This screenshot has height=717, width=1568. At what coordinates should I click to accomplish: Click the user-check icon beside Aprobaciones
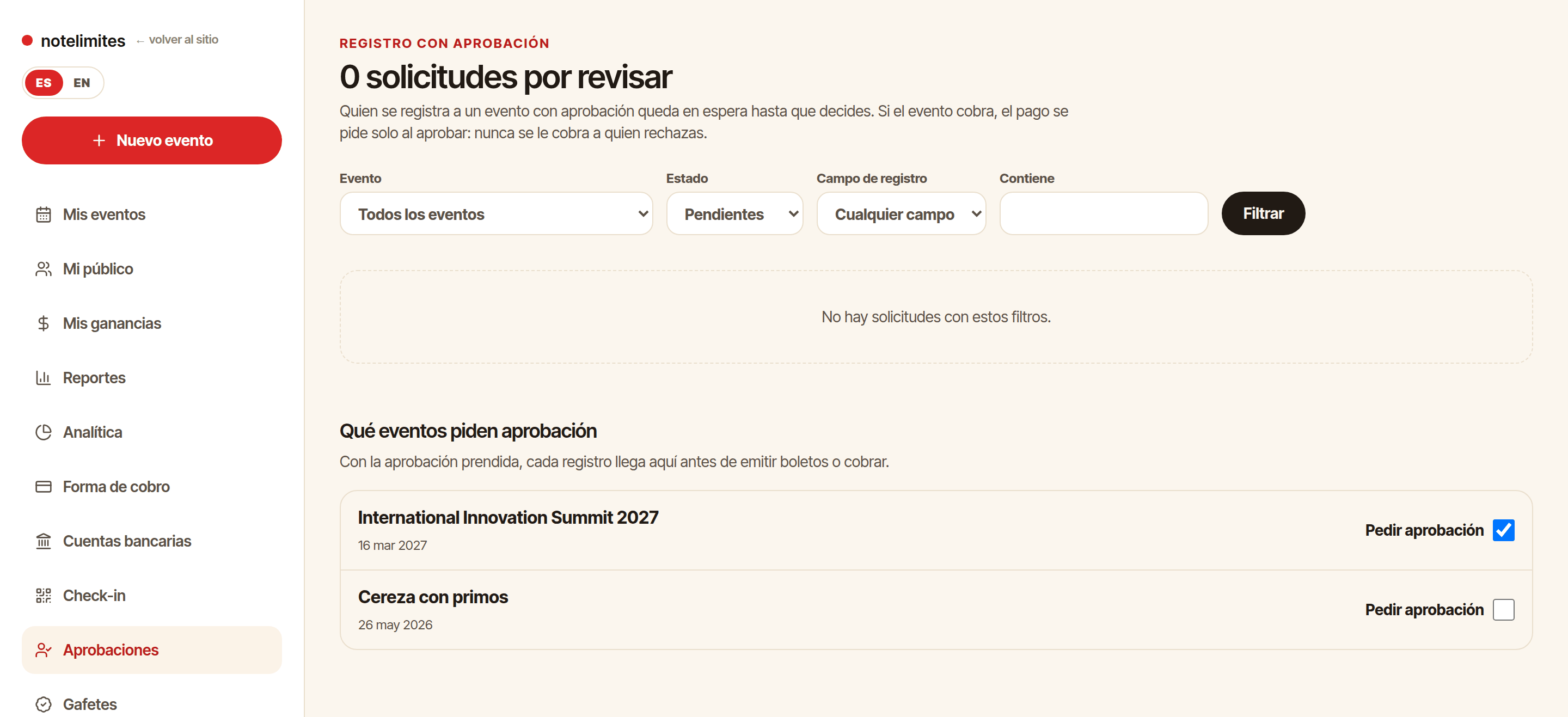43,650
